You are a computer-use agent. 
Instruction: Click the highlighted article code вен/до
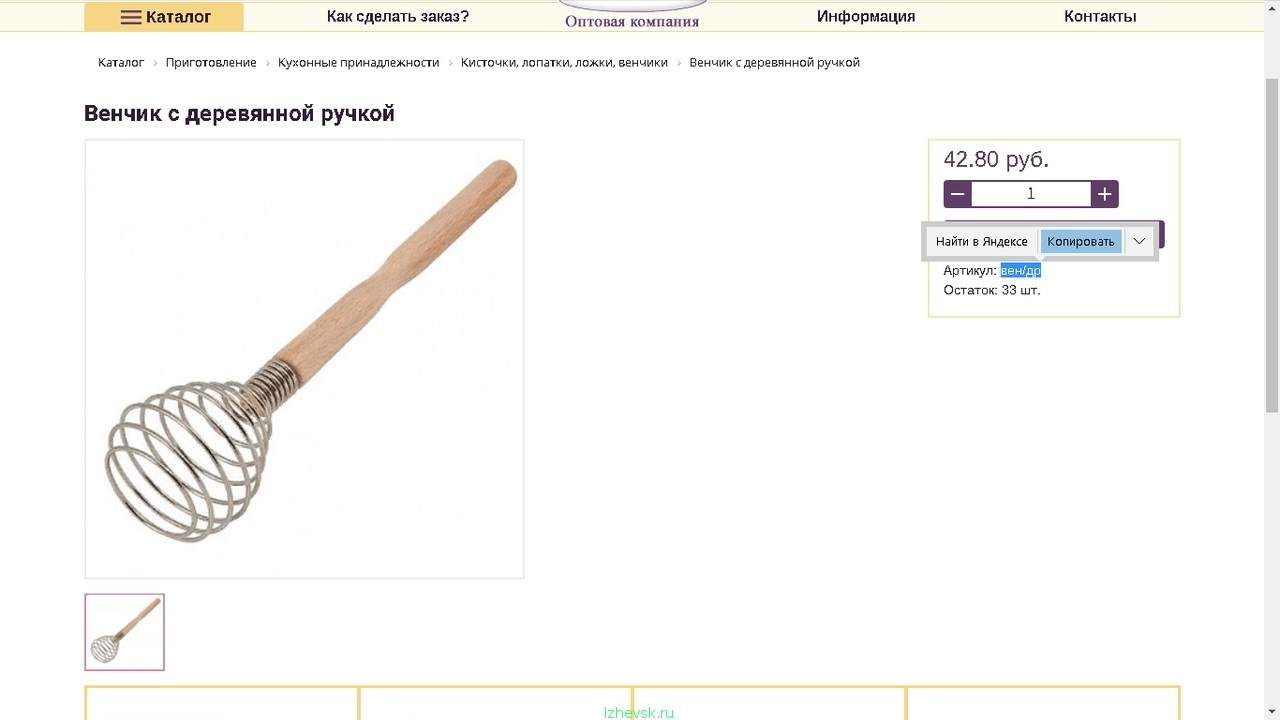(1021, 270)
